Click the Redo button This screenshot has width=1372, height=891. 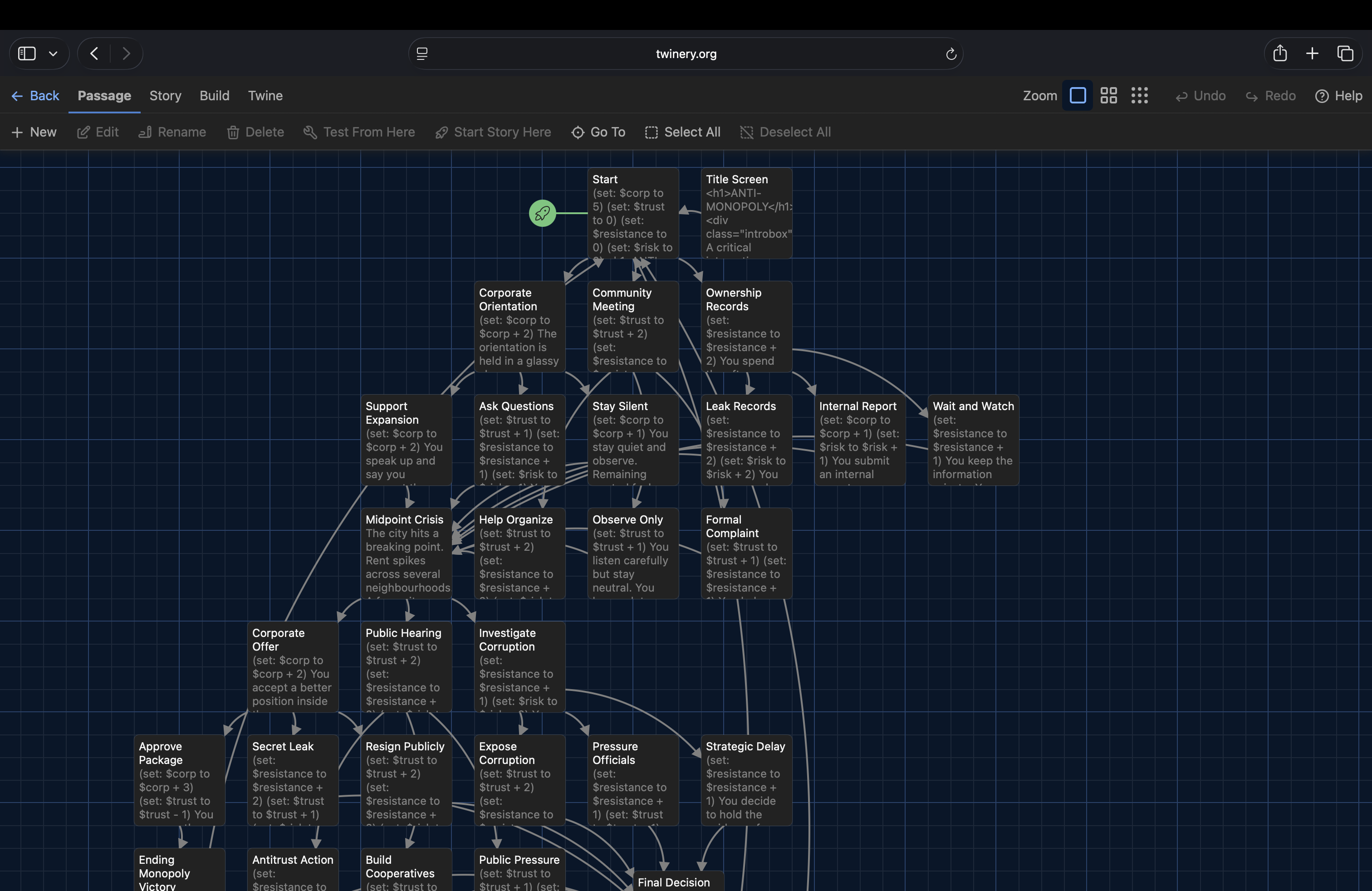click(1270, 96)
